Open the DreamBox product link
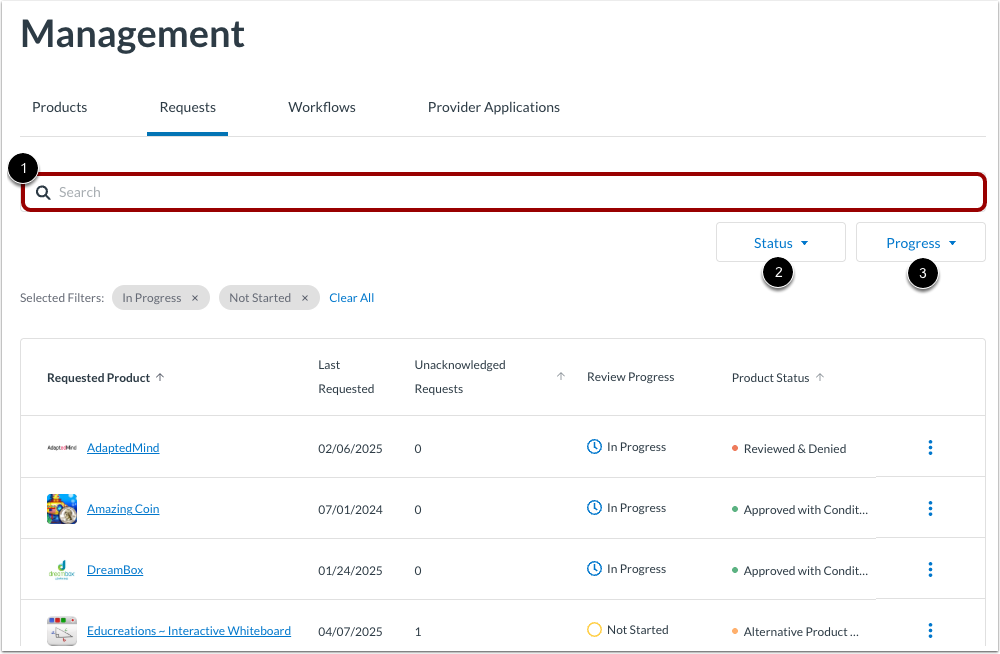 click(115, 570)
